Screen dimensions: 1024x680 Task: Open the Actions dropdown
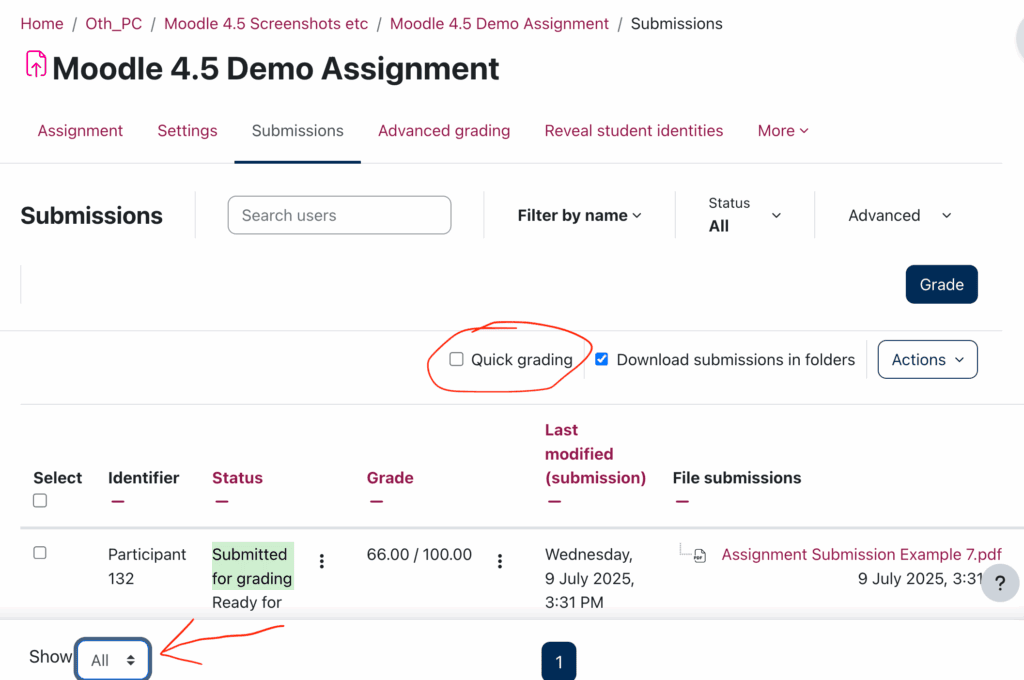click(x=927, y=359)
